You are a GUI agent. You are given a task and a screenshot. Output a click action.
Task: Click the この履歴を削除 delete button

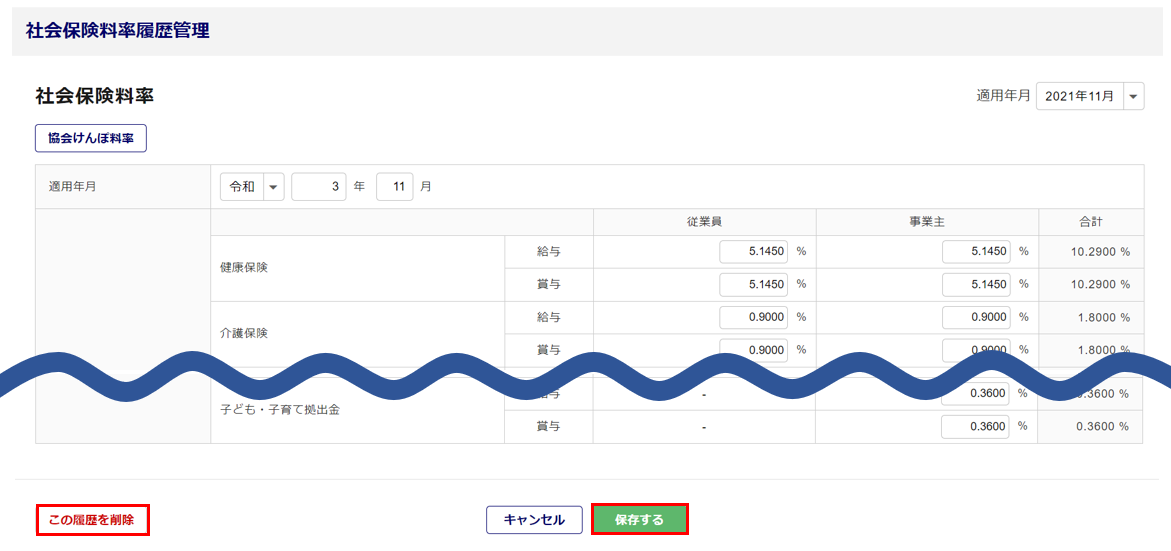click(92, 520)
